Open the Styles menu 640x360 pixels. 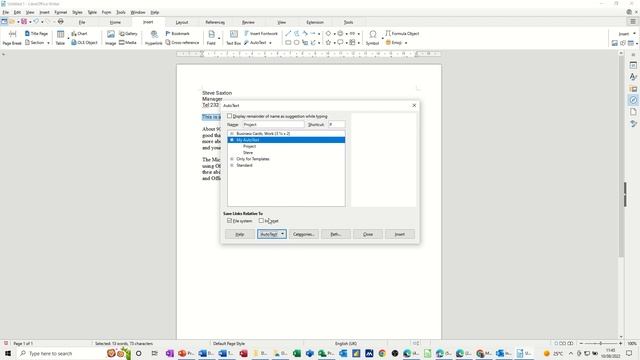[x=77, y=12]
